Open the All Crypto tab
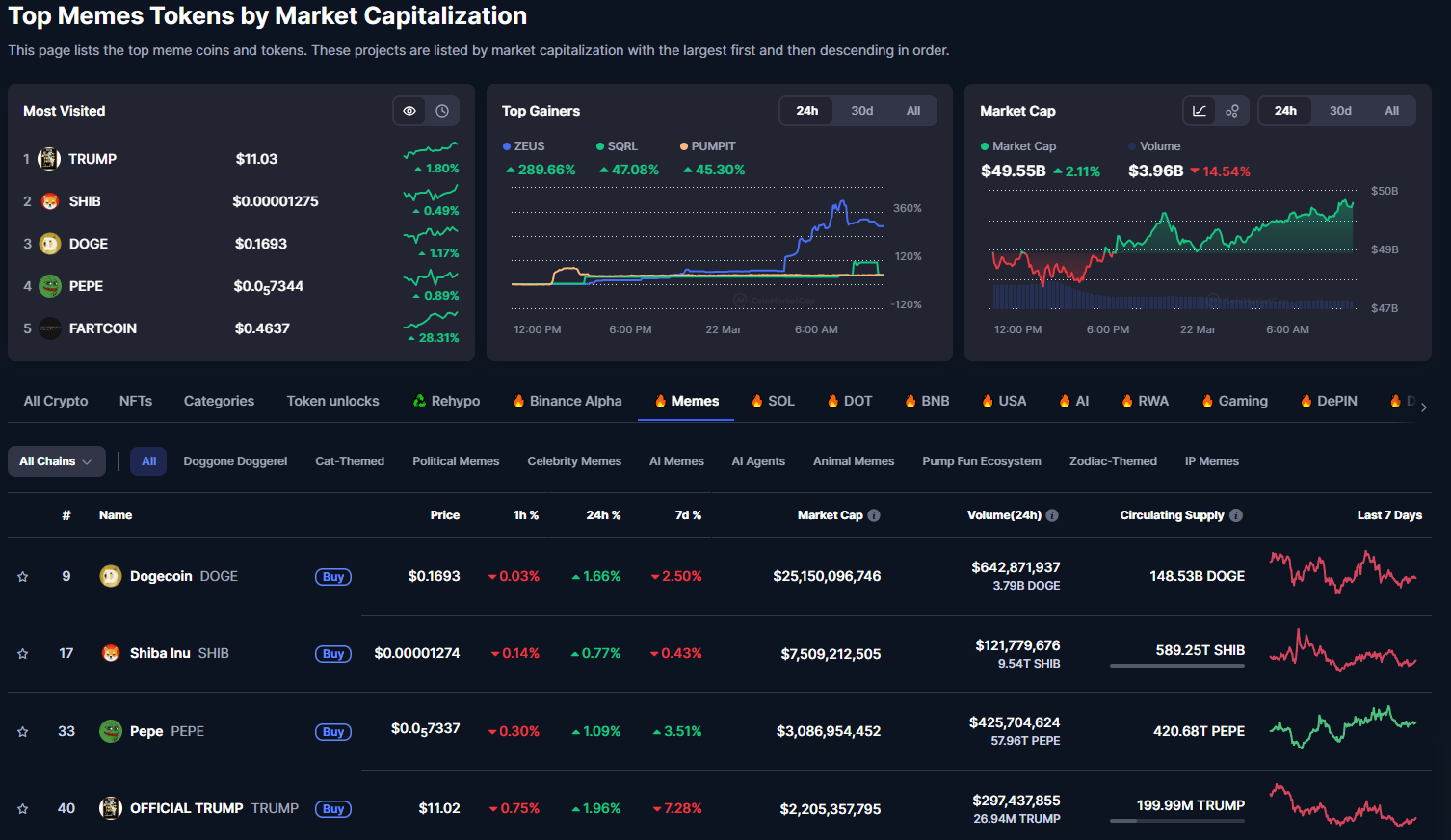This screenshot has height=840, width=1451. pos(56,401)
